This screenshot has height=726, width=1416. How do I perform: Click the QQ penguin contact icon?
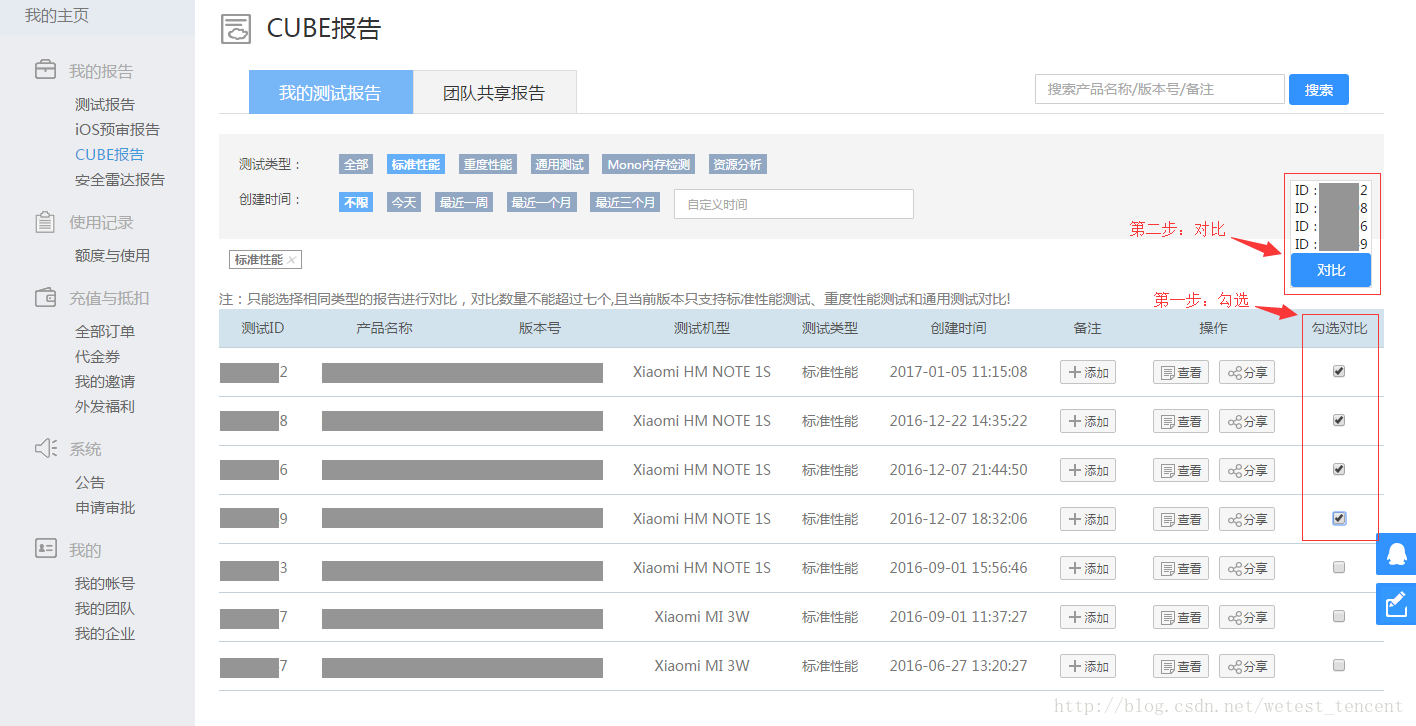[1396, 554]
